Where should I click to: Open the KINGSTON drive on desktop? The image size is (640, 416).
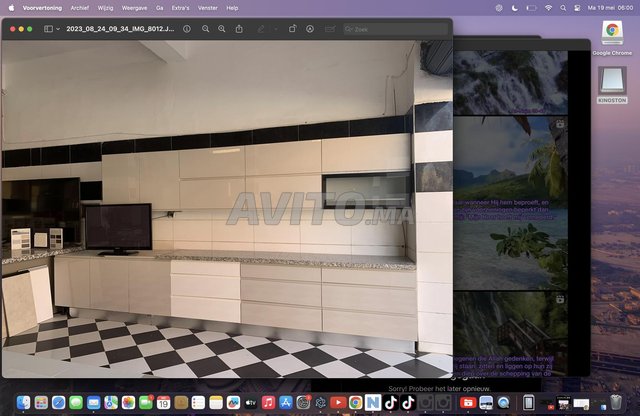611,85
